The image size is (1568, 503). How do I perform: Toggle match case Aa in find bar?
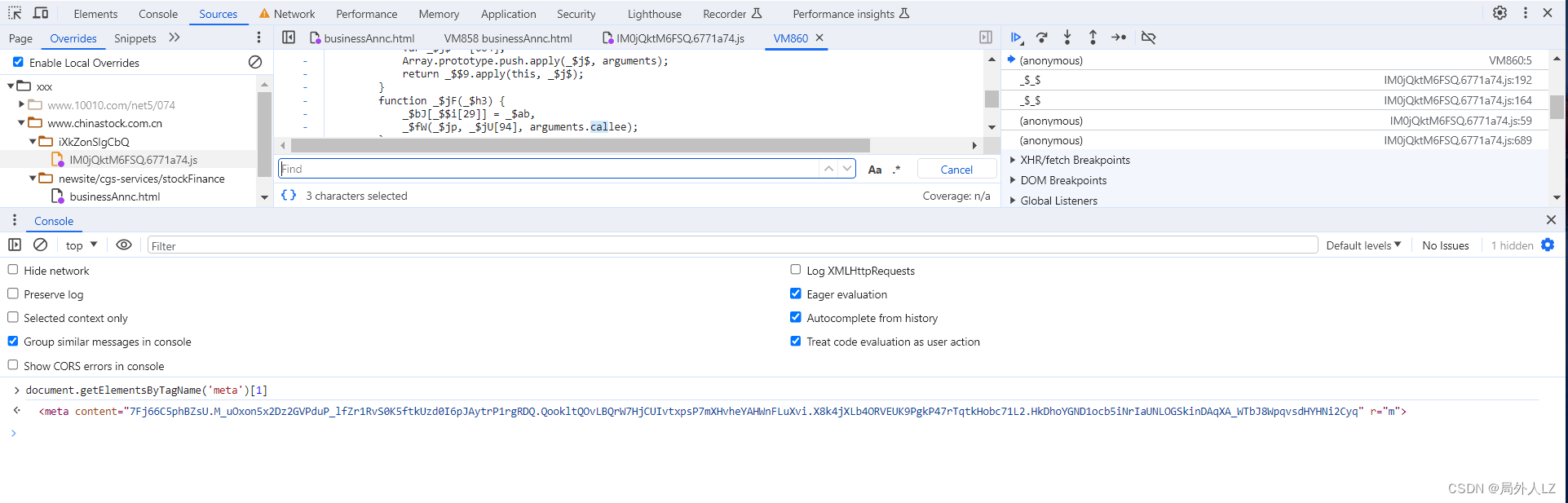coord(875,170)
